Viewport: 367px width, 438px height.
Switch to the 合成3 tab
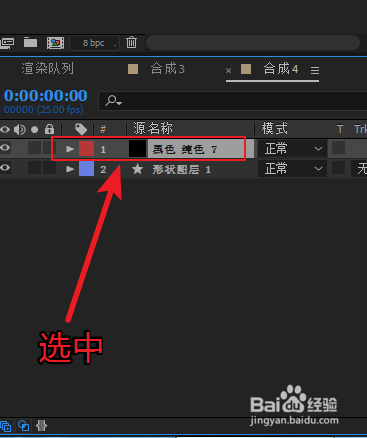tap(168, 69)
